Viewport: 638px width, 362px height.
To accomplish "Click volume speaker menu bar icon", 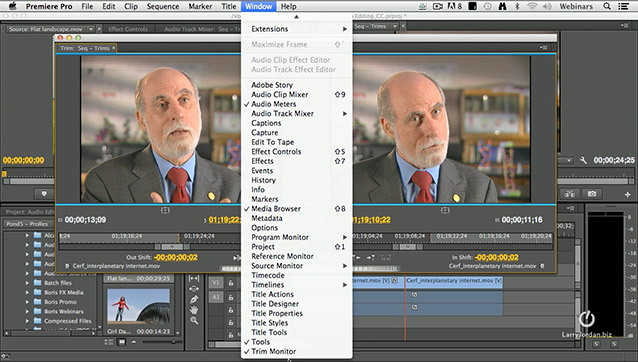I will pyautogui.click(x=547, y=6).
